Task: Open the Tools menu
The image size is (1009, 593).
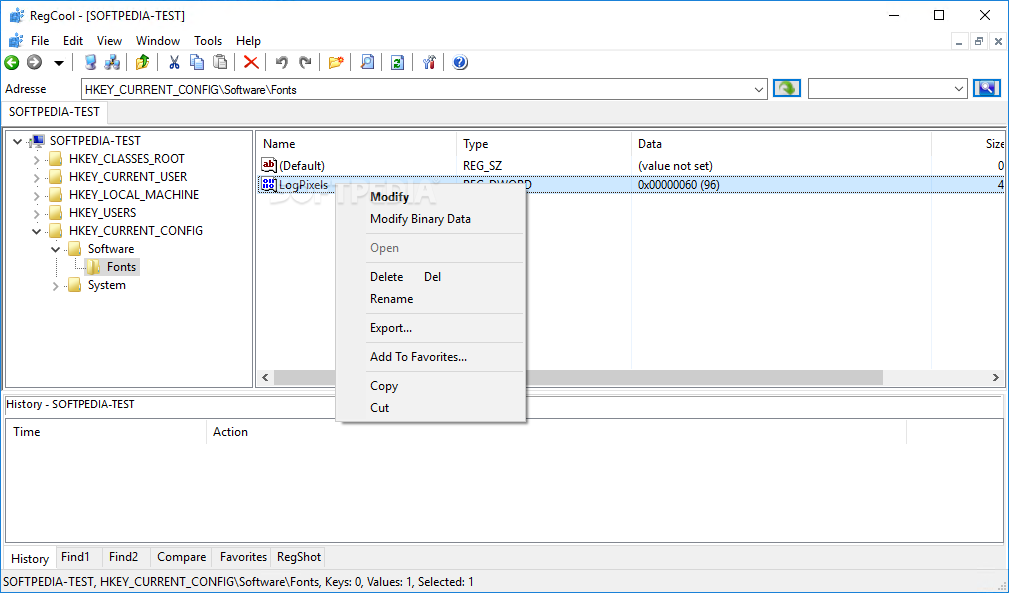Action: [x=208, y=41]
